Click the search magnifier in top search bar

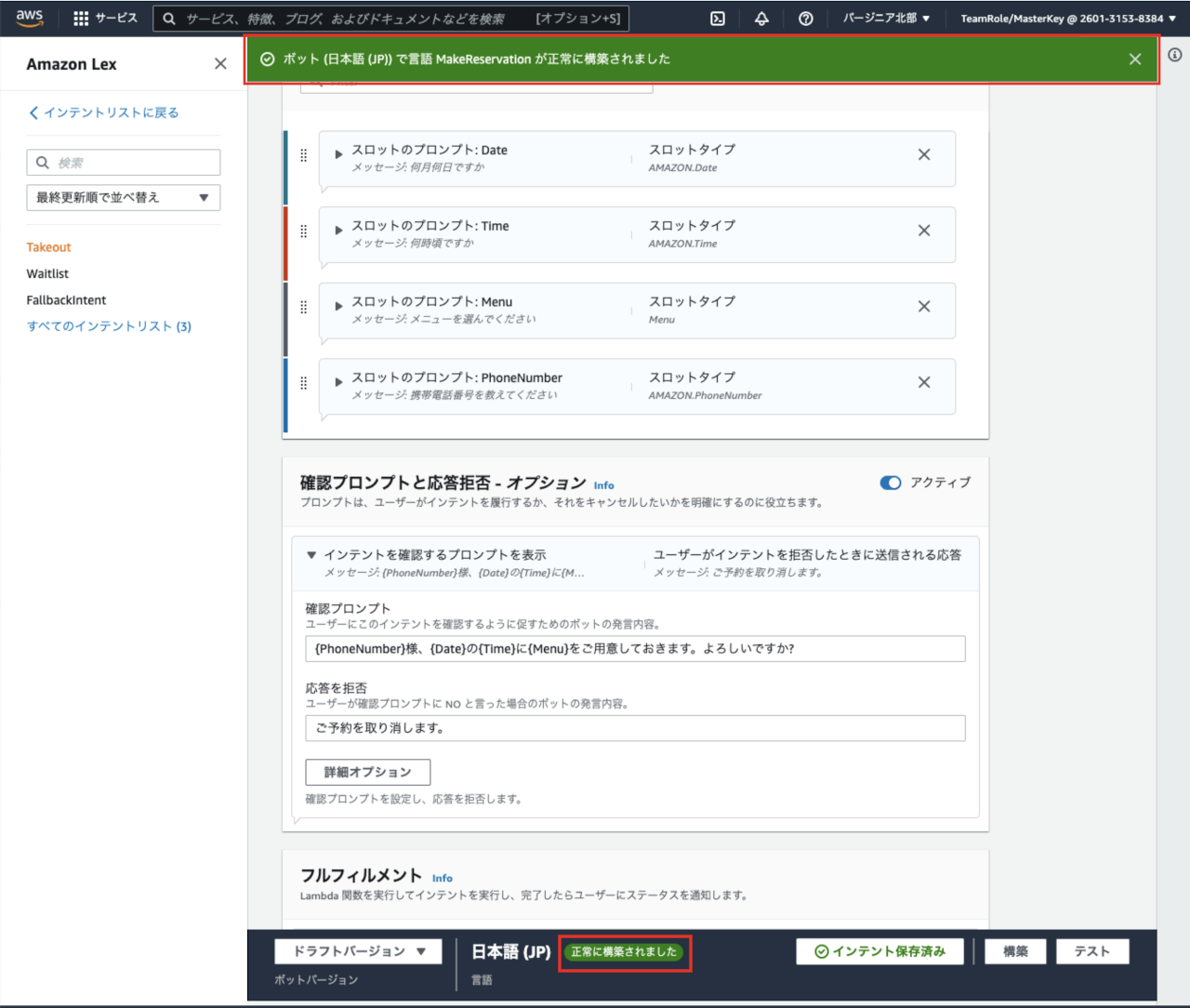point(169,19)
